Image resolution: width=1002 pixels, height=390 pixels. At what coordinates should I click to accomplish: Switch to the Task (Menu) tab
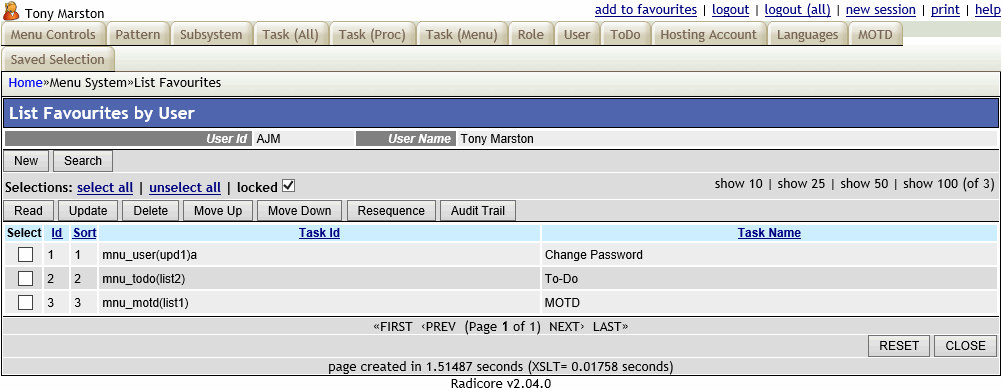[462, 35]
